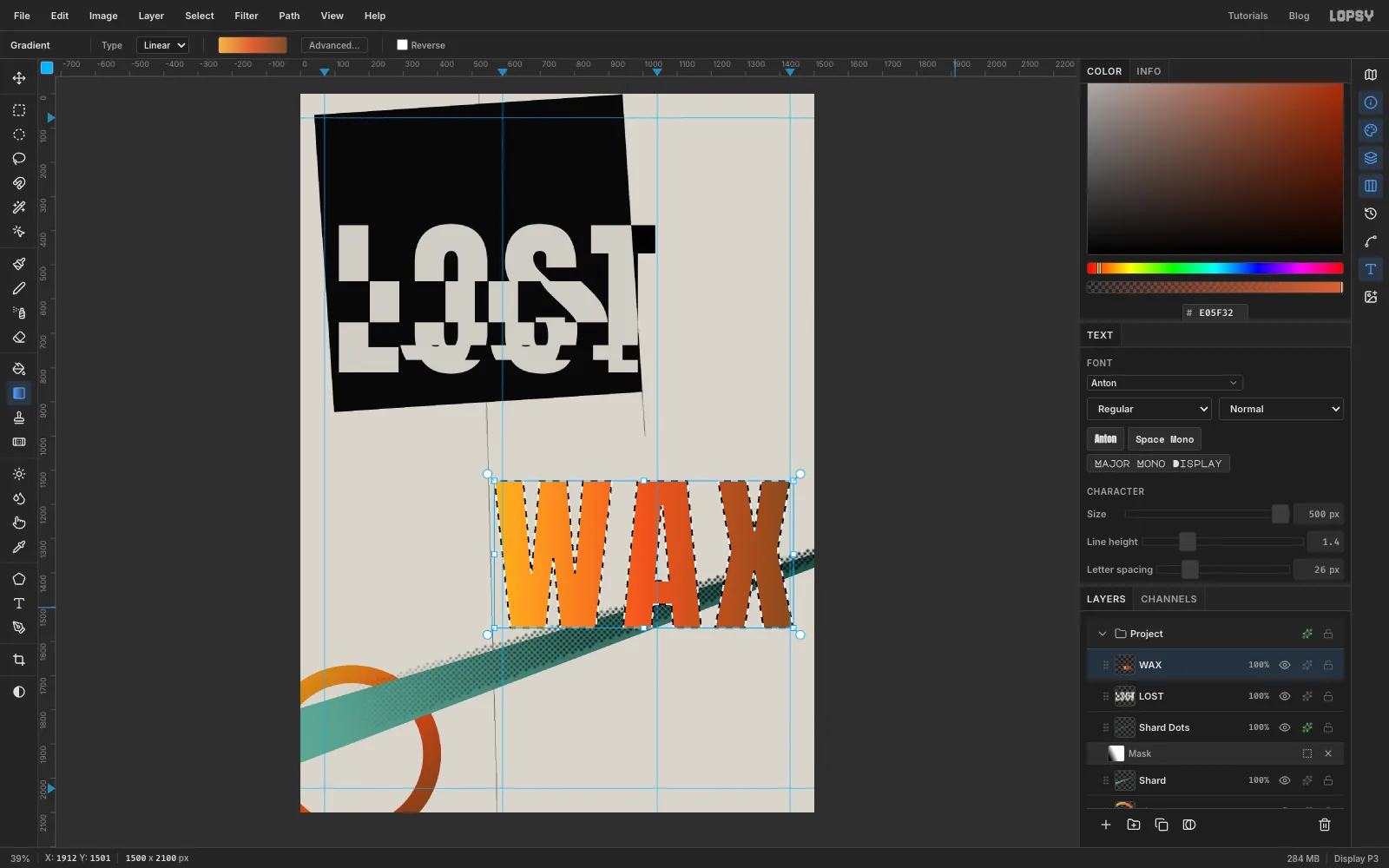This screenshot has height=868, width=1389.
Task: Select the Lasso tool
Action: [x=19, y=159]
